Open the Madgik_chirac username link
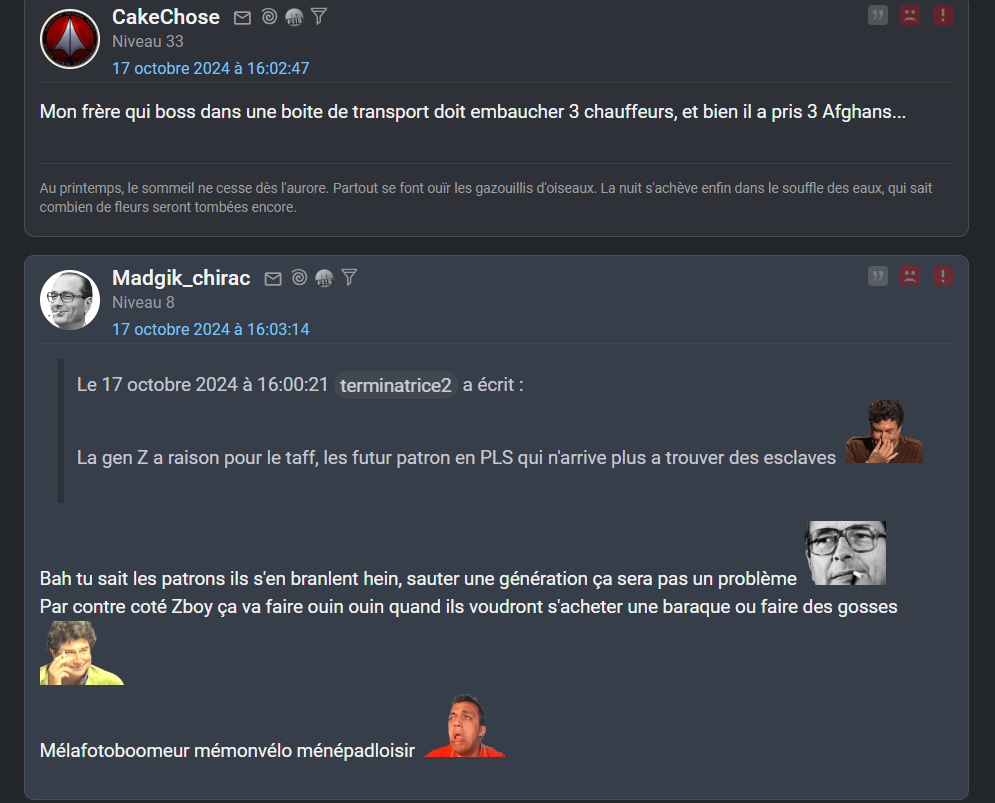This screenshot has width=995, height=803. (181, 278)
